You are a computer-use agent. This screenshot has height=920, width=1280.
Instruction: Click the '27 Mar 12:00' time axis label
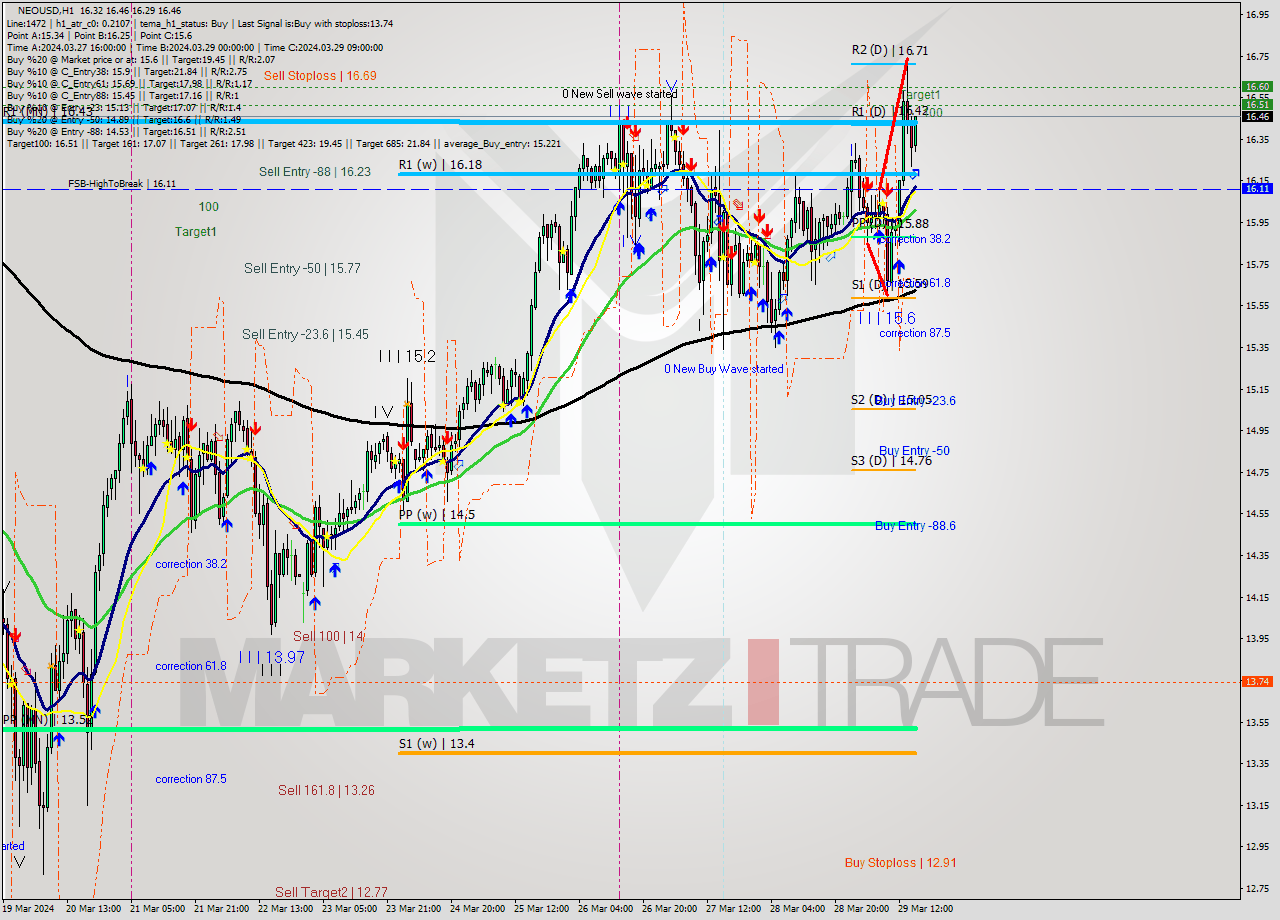[734, 909]
